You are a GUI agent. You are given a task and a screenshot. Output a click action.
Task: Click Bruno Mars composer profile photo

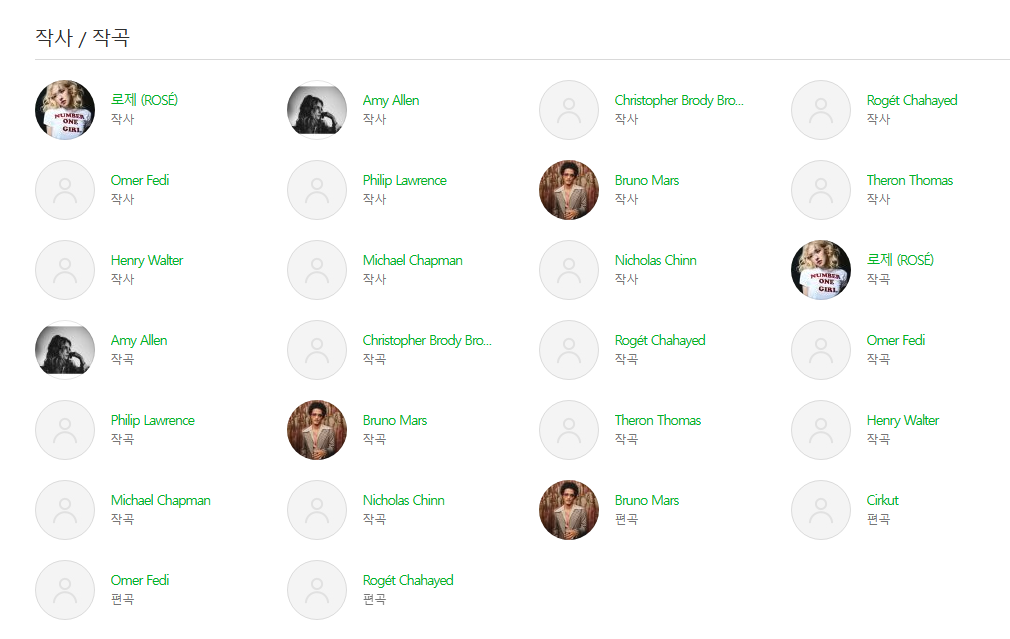317,430
